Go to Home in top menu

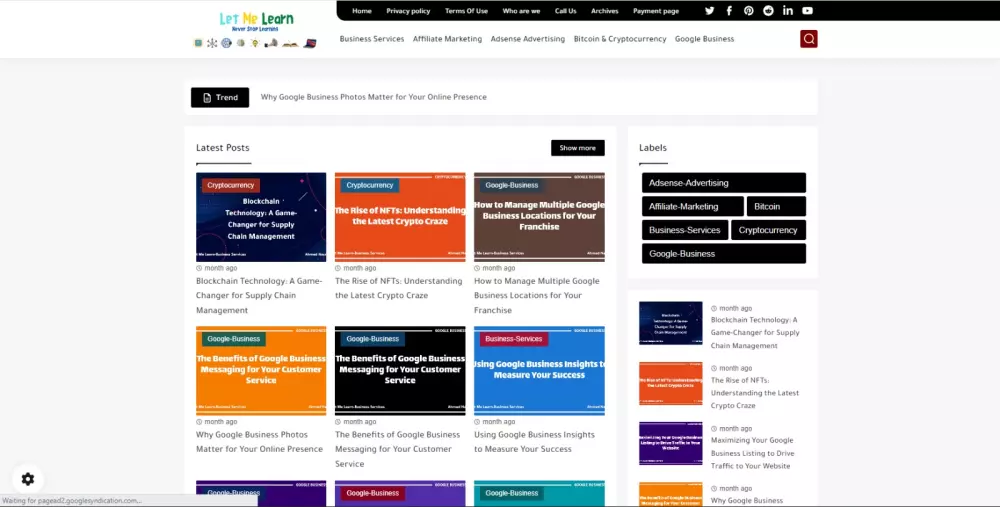(362, 11)
